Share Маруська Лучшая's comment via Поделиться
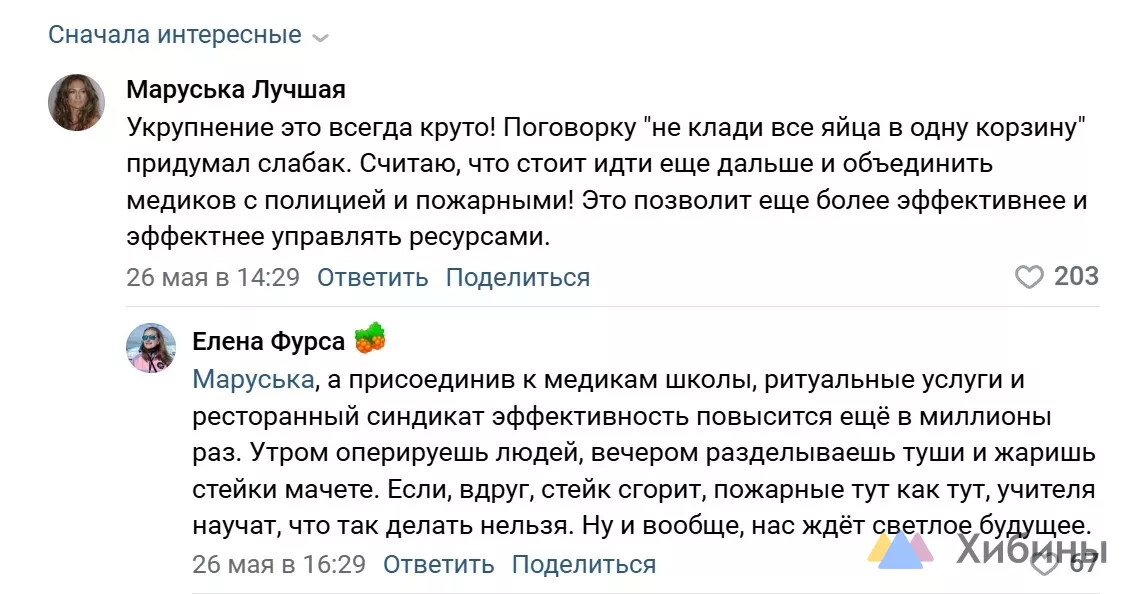The height and width of the screenshot is (594, 1144). pyautogui.click(x=518, y=277)
